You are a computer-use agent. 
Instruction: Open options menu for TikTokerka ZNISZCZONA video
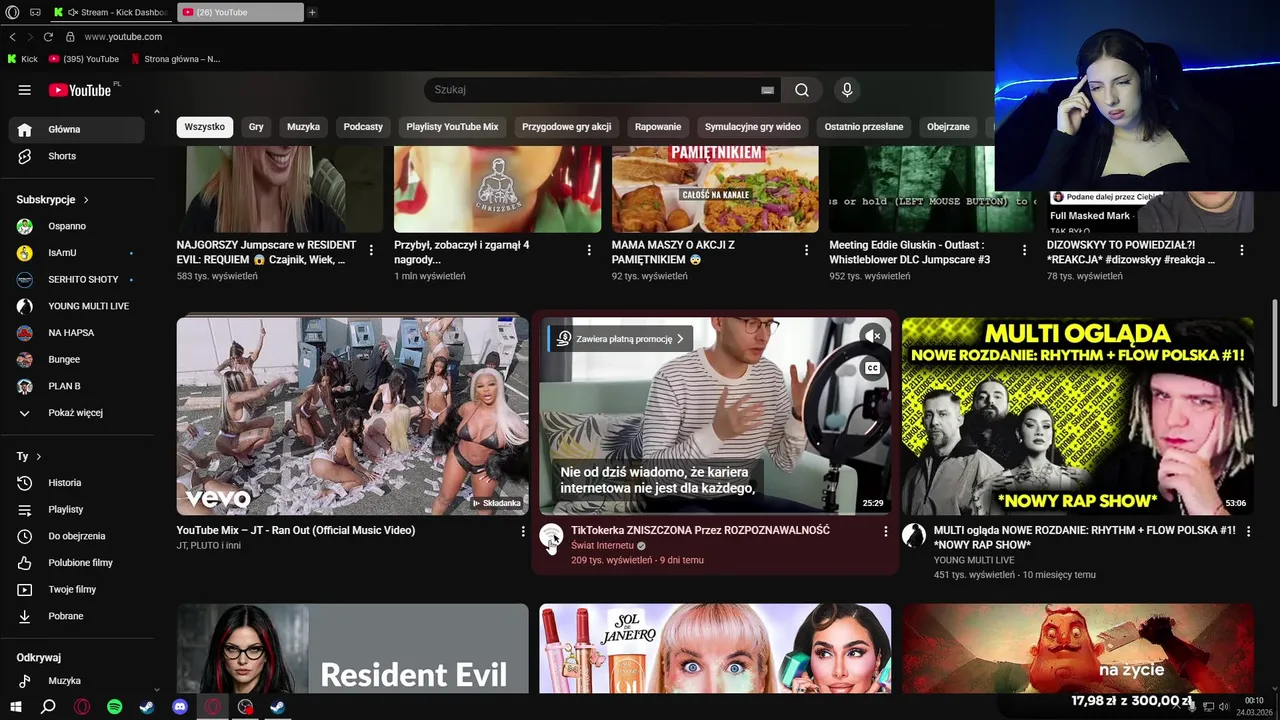tap(885, 532)
